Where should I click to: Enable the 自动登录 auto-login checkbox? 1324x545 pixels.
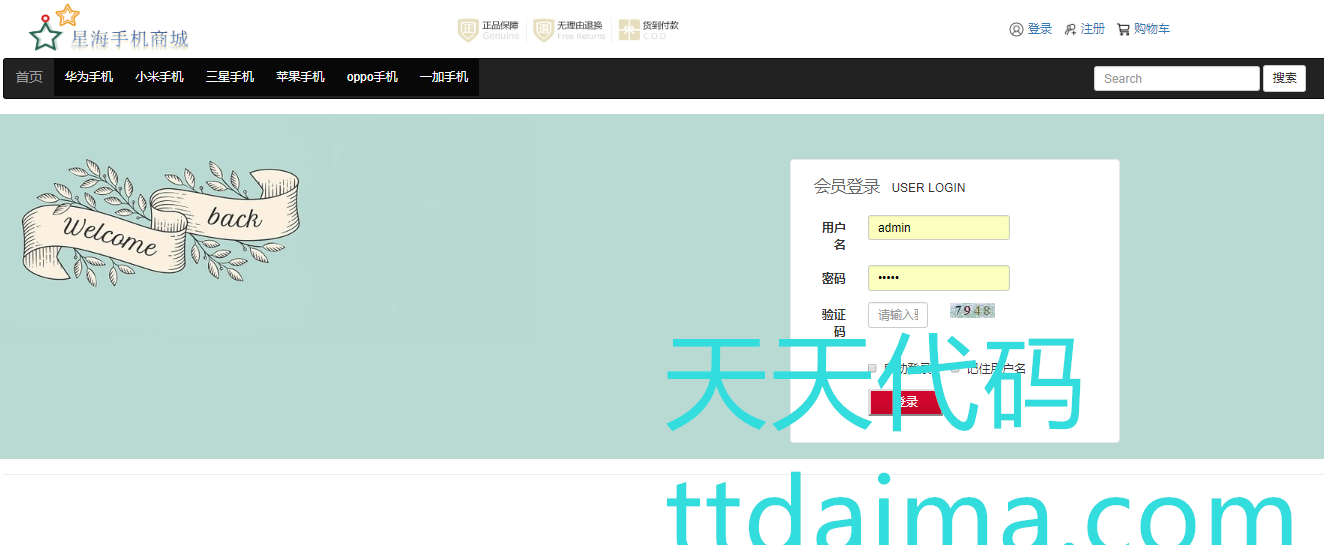[872, 368]
